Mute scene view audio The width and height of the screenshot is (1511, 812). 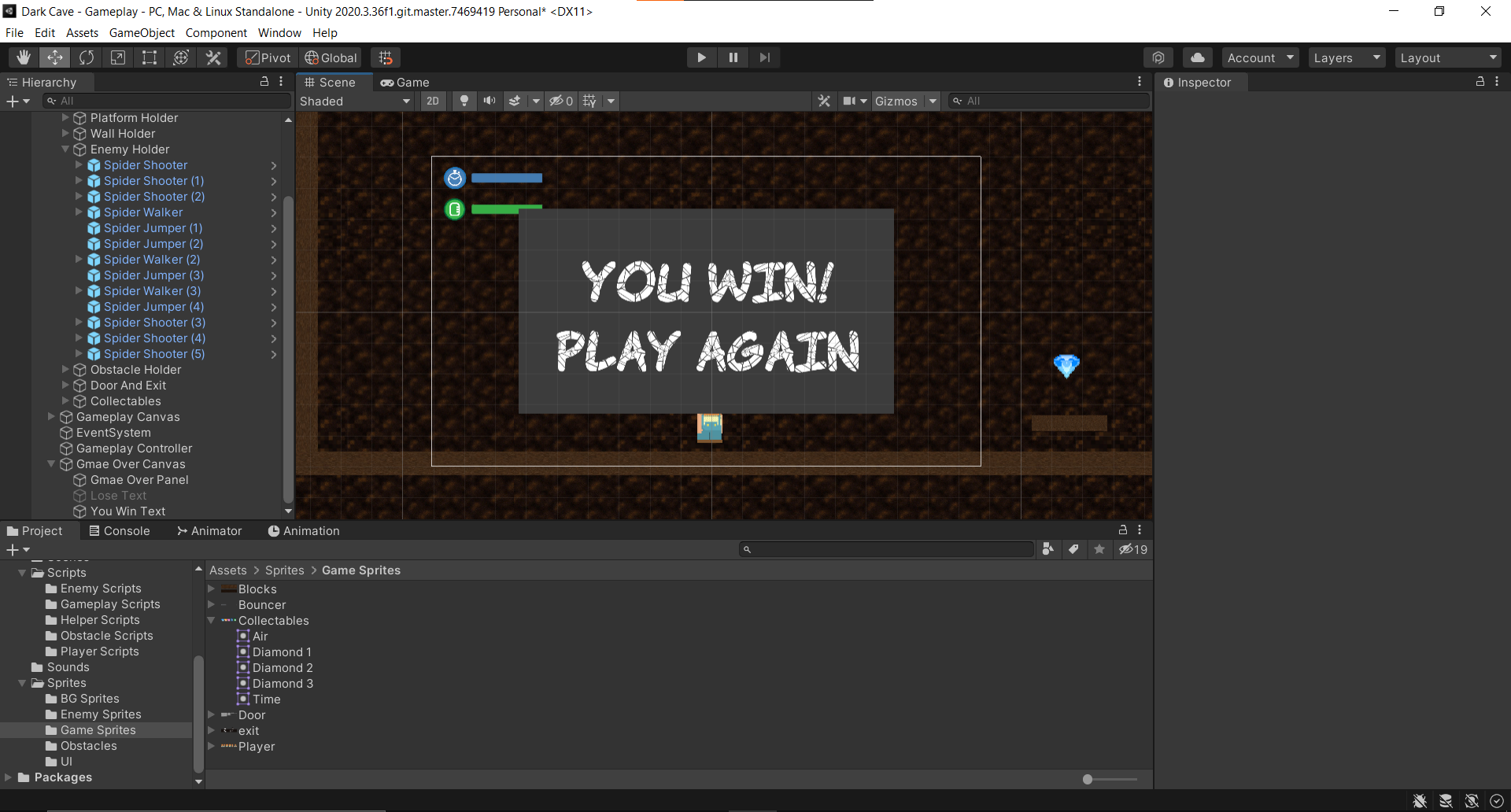coord(489,101)
